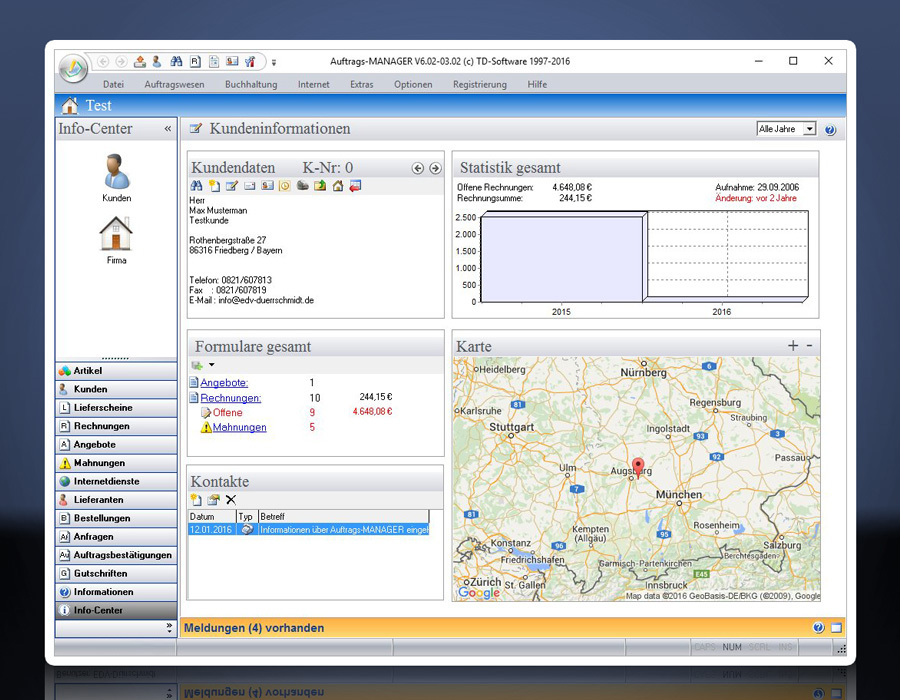Collapse the Info-Center sidebar panel

168,129
